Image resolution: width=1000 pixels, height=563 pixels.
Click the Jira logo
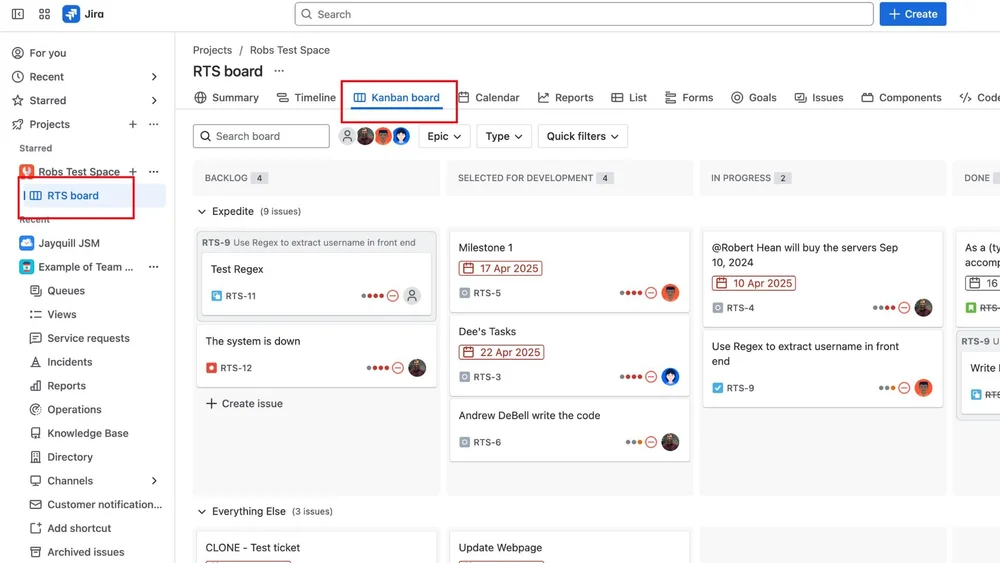click(x=83, y=14)
